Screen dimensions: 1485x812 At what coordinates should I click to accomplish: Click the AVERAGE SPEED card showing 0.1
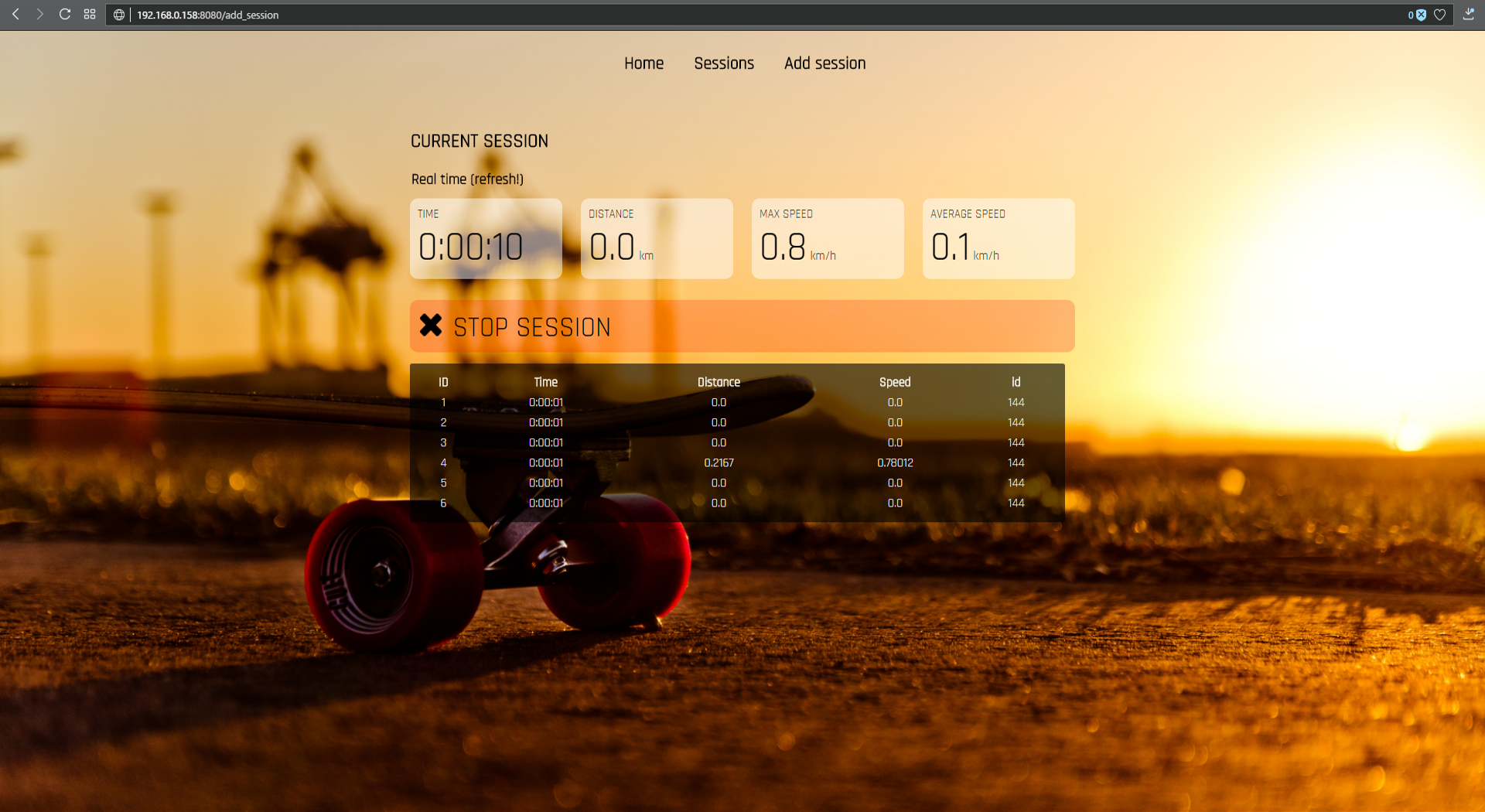999,239
